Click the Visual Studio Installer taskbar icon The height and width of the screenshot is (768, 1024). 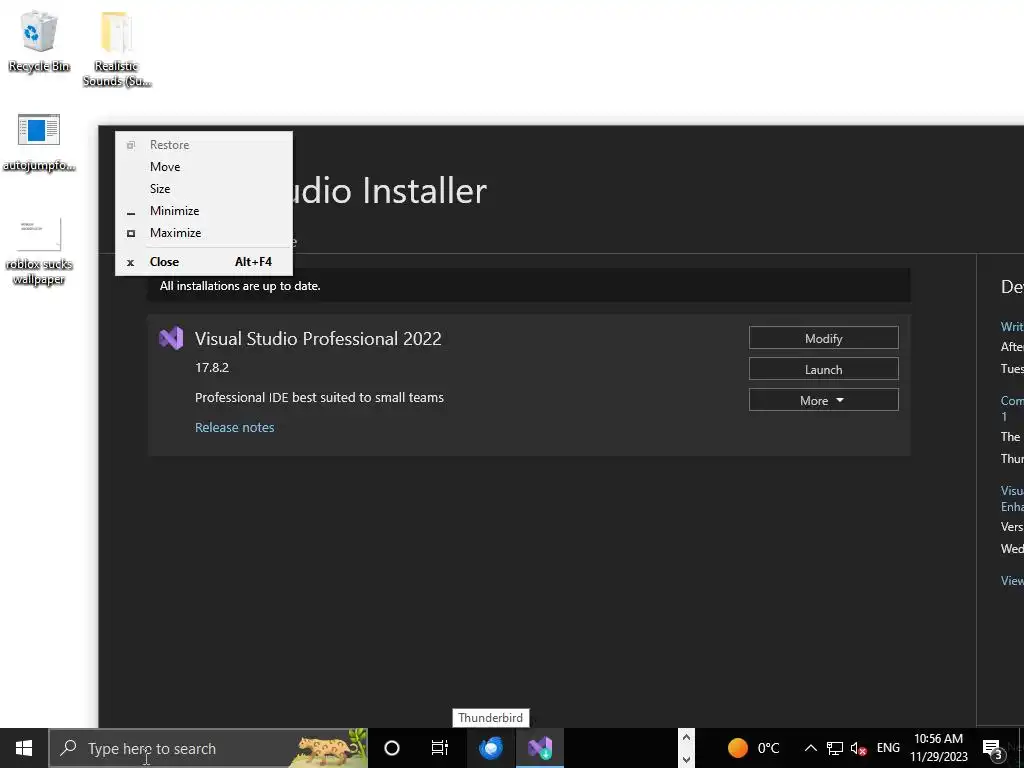click(x=540, y=748)
